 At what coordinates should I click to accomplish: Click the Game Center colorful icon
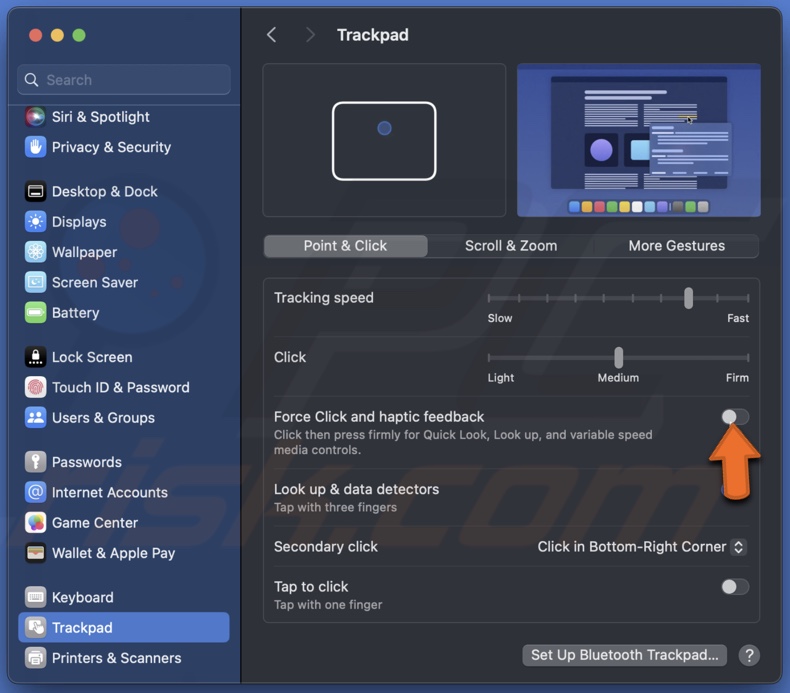[35, 523]
